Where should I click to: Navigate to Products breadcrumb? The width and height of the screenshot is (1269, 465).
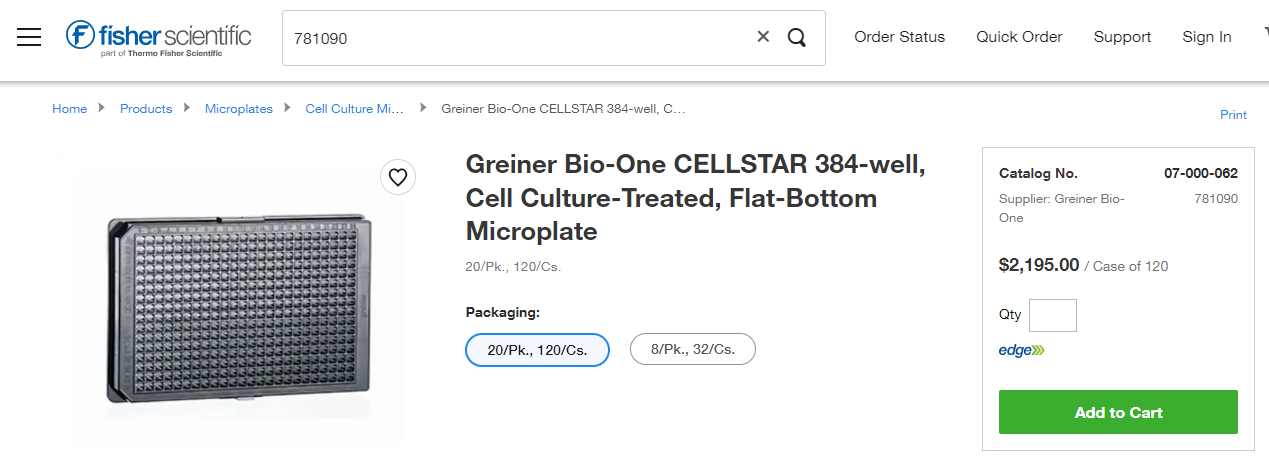pos(146,109)
